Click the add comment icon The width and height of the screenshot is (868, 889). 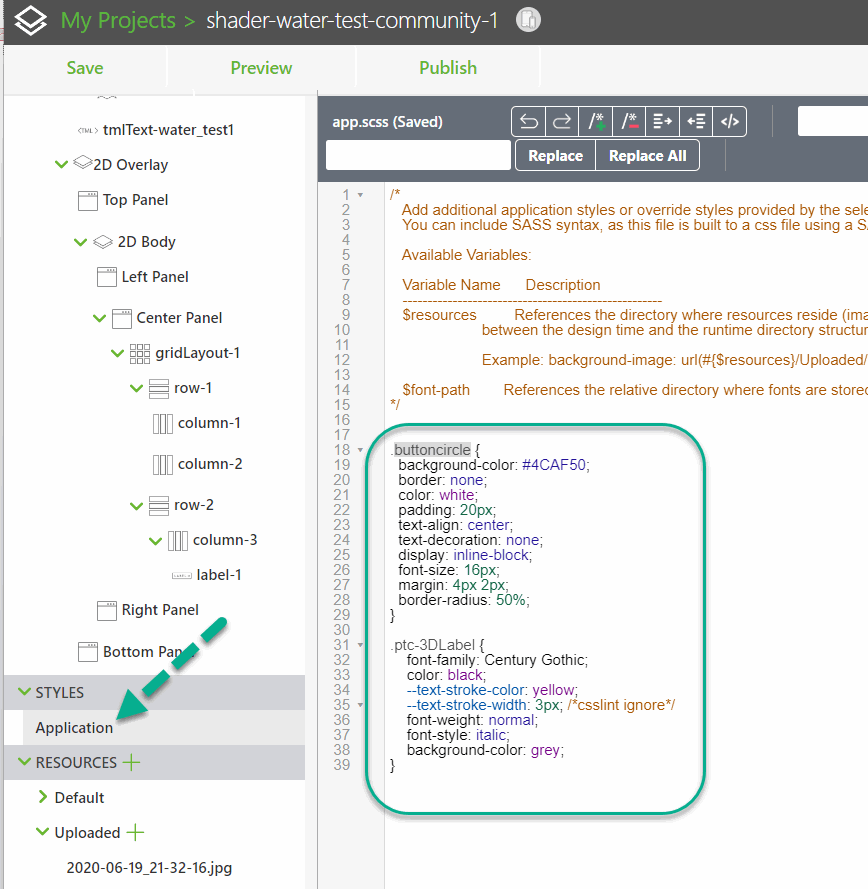[596, 122]
